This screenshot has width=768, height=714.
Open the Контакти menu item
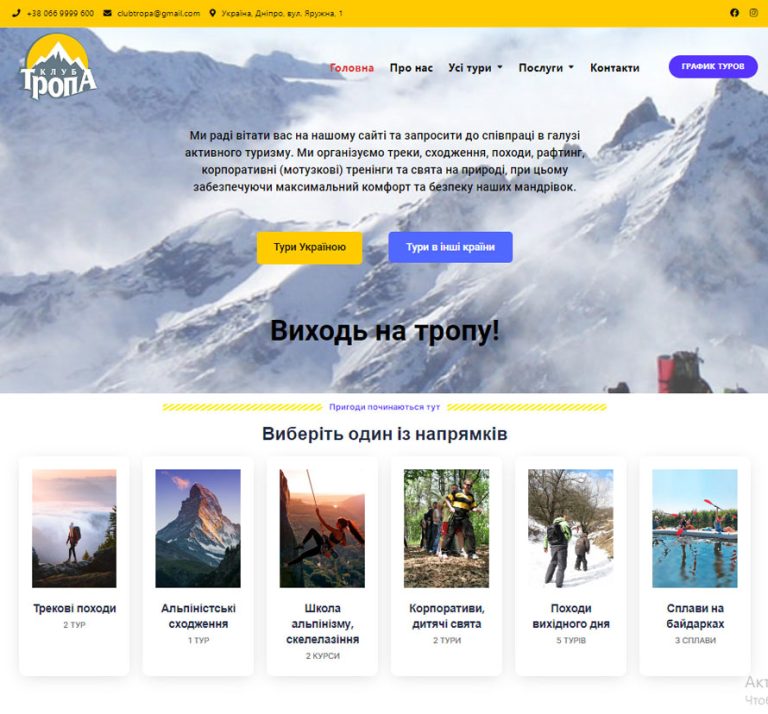614,68
